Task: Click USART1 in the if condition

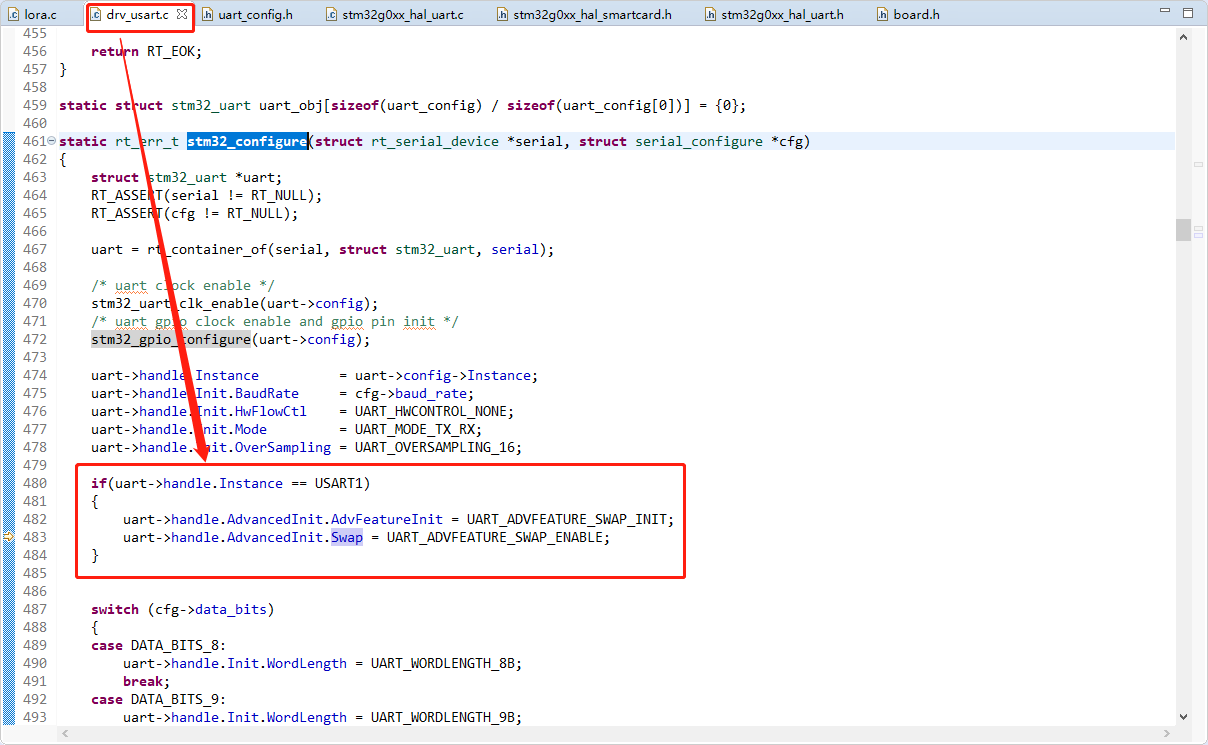Action: pyautogui.click(x=338, y=483)
